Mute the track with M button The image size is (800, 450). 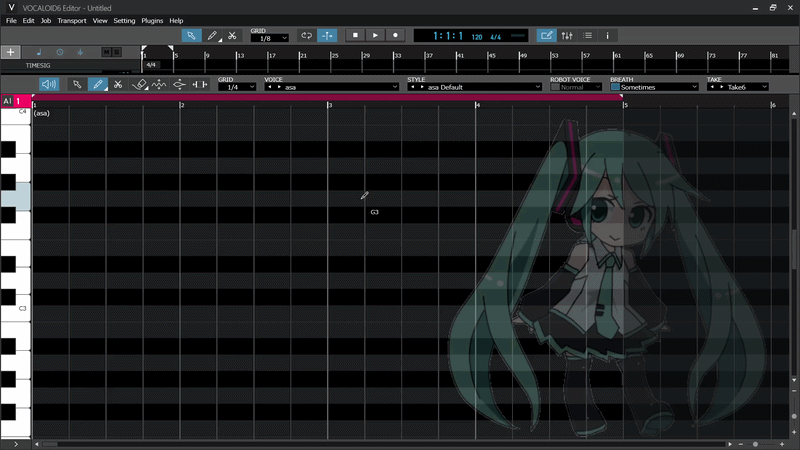(x=106, y=52)
